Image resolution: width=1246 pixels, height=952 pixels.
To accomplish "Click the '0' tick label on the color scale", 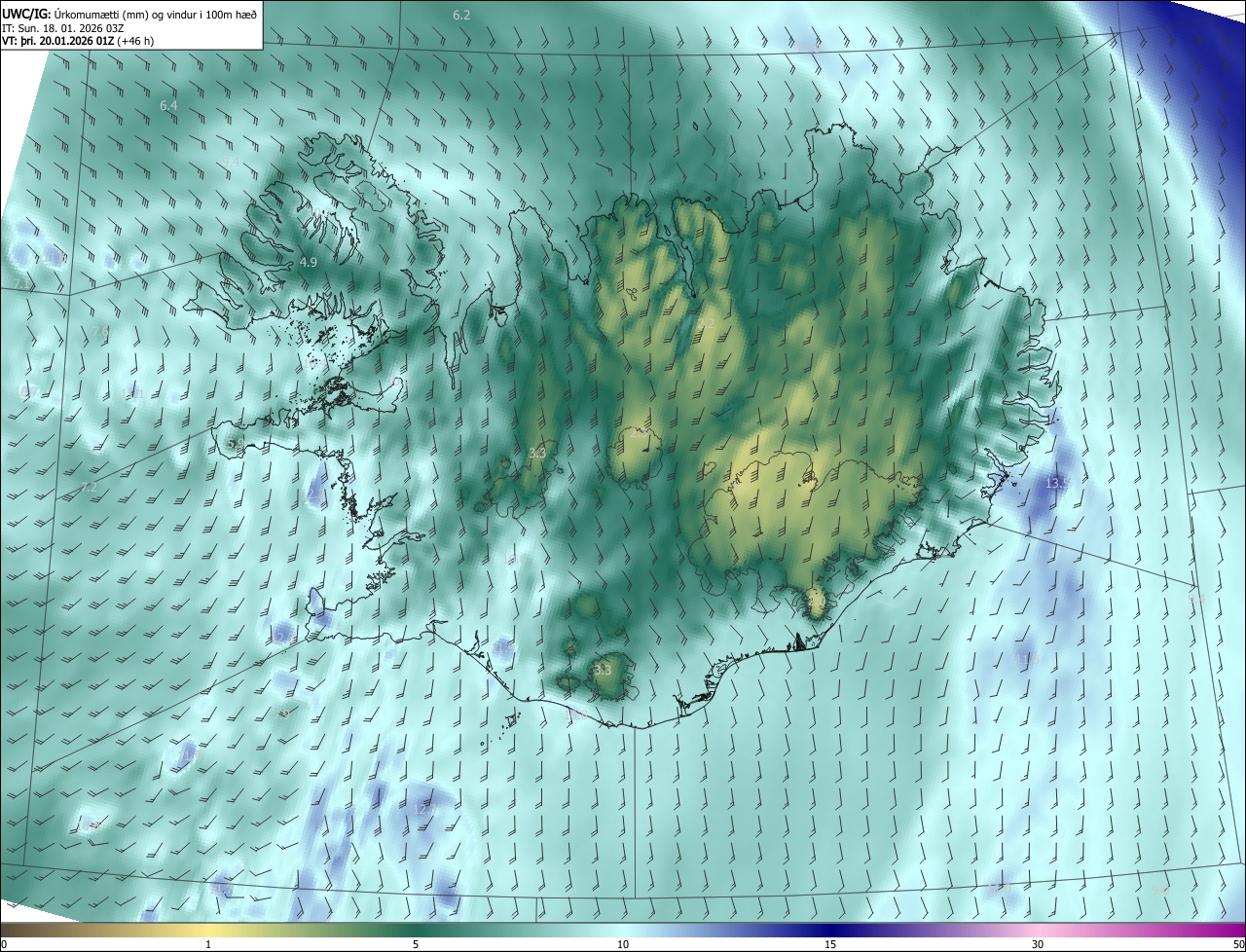I will [3, 944].
